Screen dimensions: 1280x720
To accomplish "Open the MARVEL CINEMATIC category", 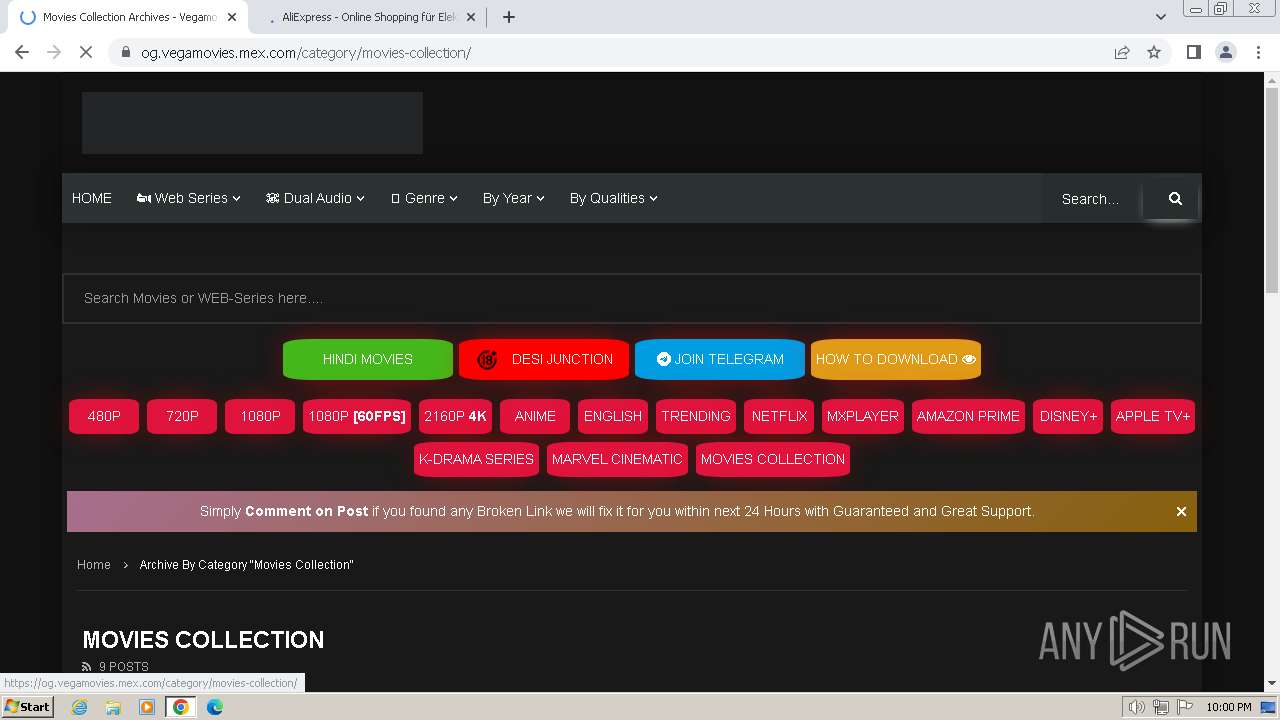I will [617, 459].
